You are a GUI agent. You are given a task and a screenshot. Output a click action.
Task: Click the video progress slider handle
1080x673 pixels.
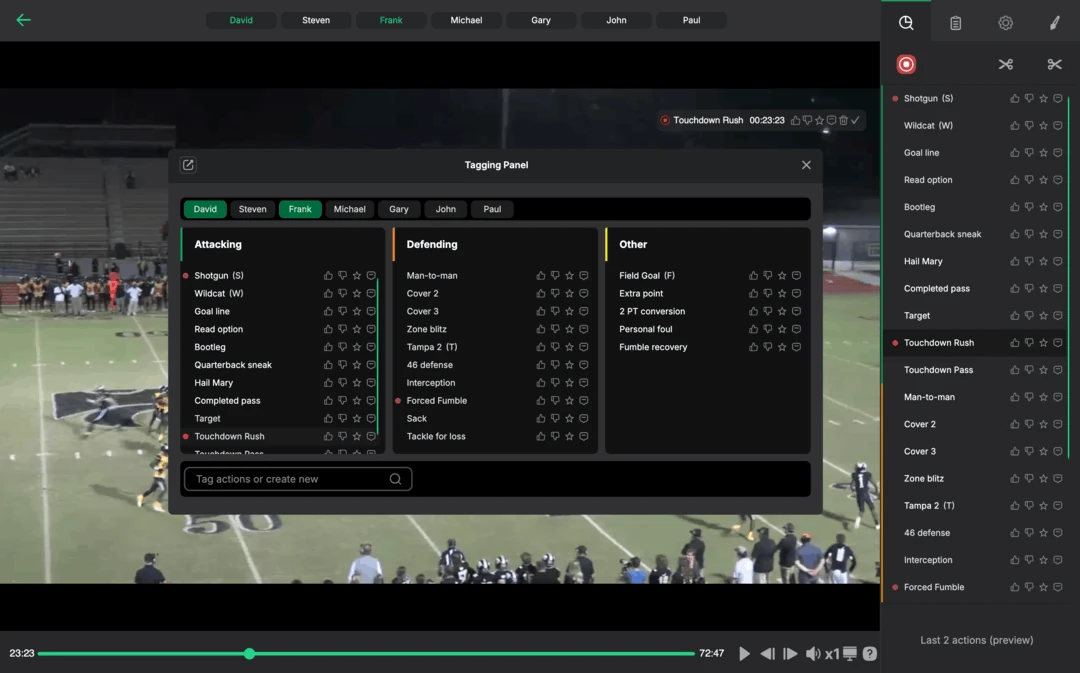pos(249,653)
